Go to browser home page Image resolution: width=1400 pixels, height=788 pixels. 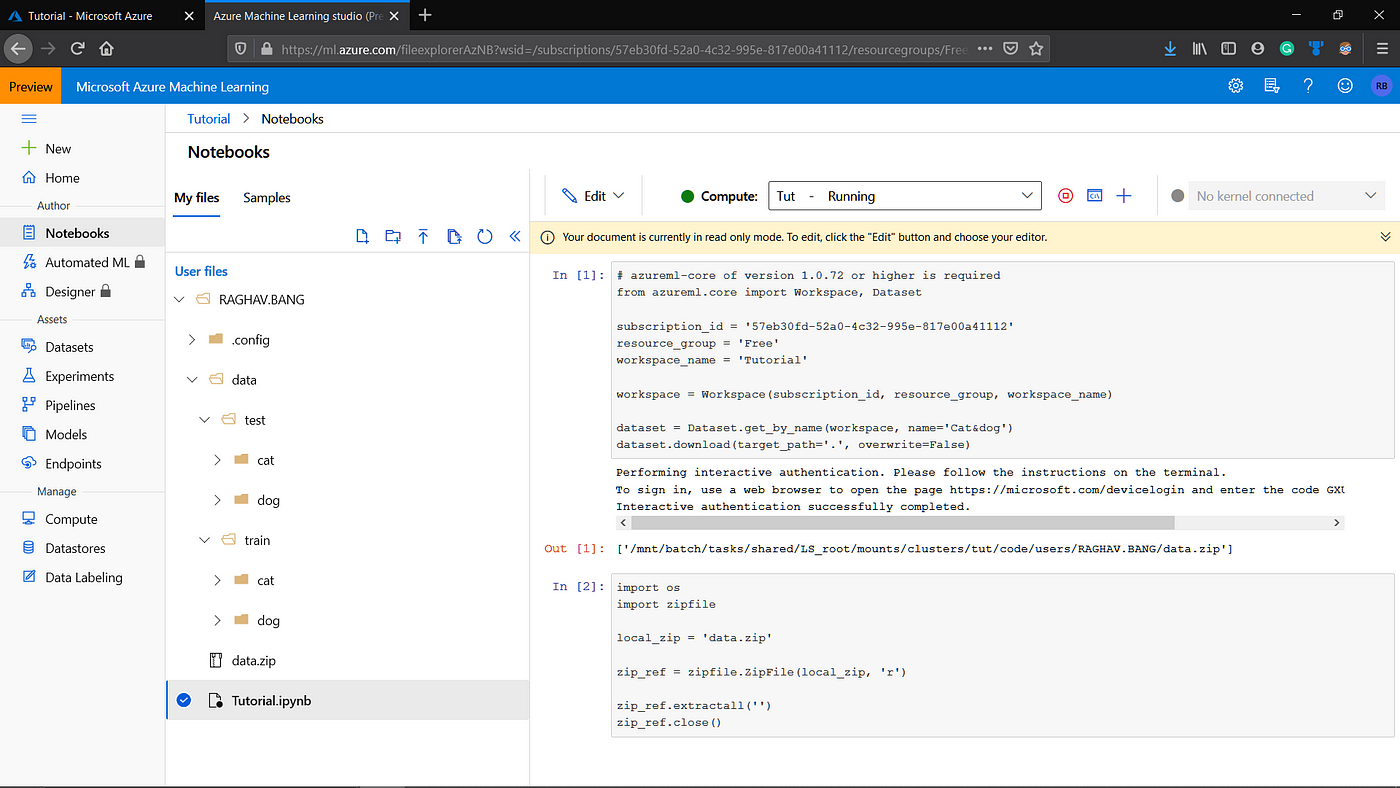[x=106, y=48]
